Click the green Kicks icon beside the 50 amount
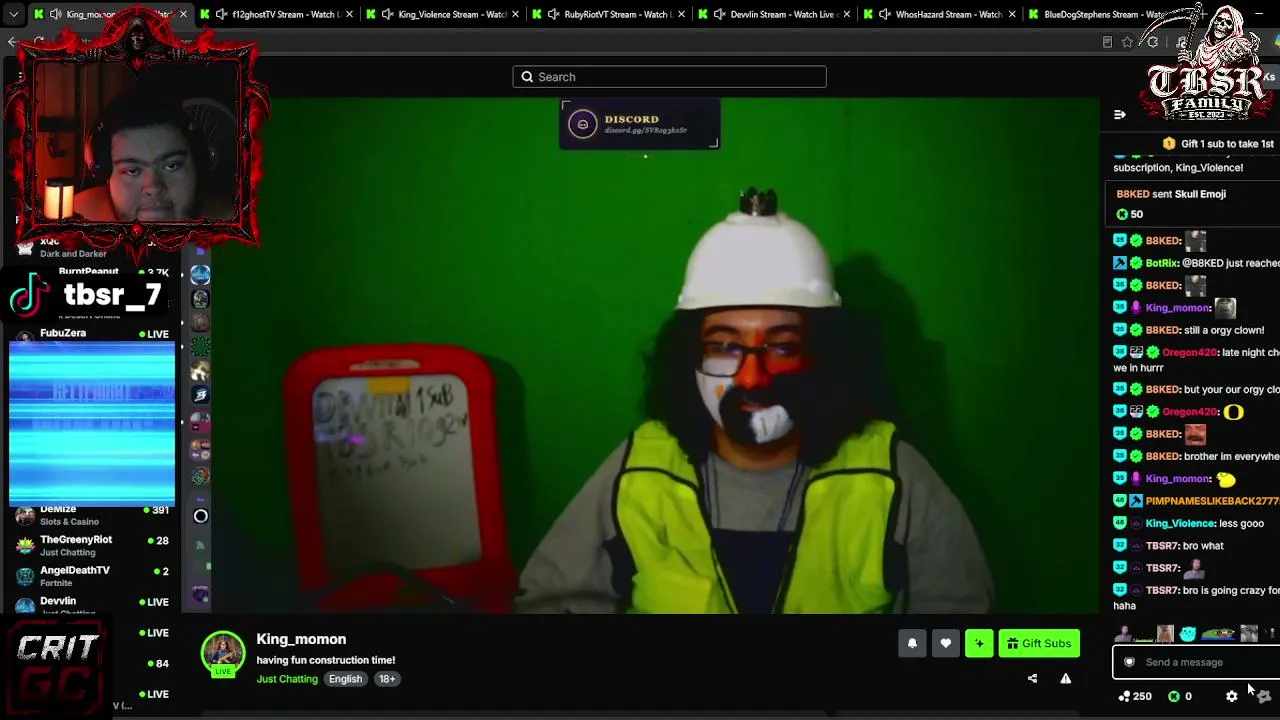Viewport: 1280px width, 720px height. pyautogui.click(x=1122, y=214)
